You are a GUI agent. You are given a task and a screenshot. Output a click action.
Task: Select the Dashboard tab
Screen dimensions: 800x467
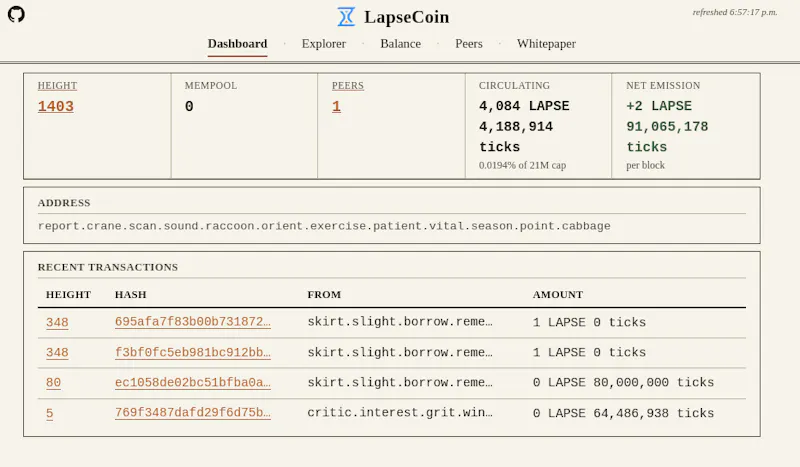pos(237,44)
